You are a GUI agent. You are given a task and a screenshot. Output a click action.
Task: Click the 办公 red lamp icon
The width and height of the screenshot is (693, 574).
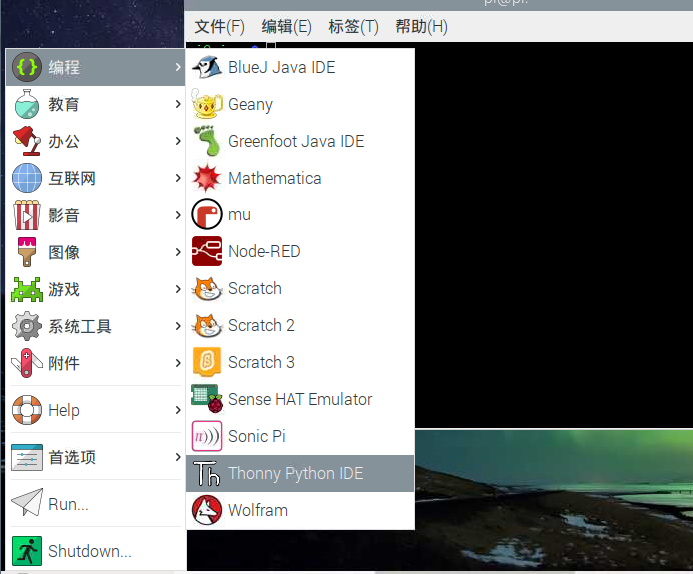click(27, 141)
